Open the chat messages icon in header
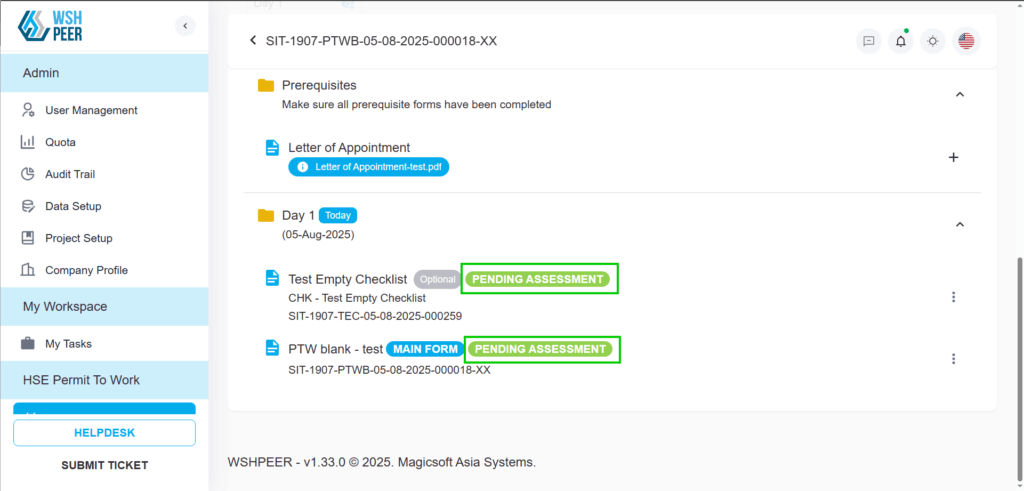This screenshot has width=1024, height=491. (869, 41)
